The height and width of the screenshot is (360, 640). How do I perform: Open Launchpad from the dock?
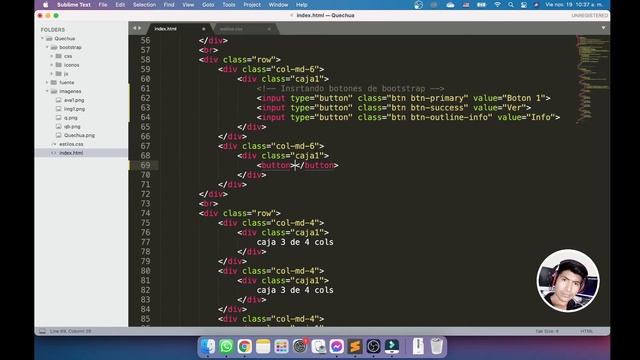281,347
